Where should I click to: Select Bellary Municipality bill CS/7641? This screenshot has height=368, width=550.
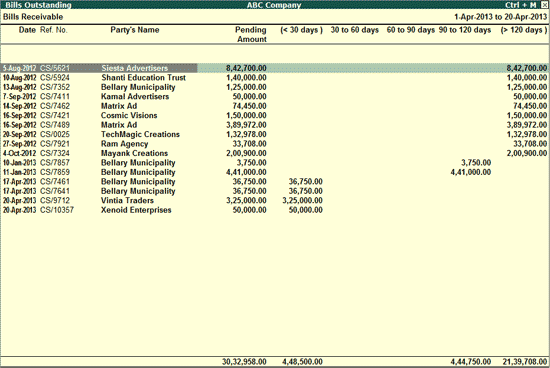click(55, 191)
